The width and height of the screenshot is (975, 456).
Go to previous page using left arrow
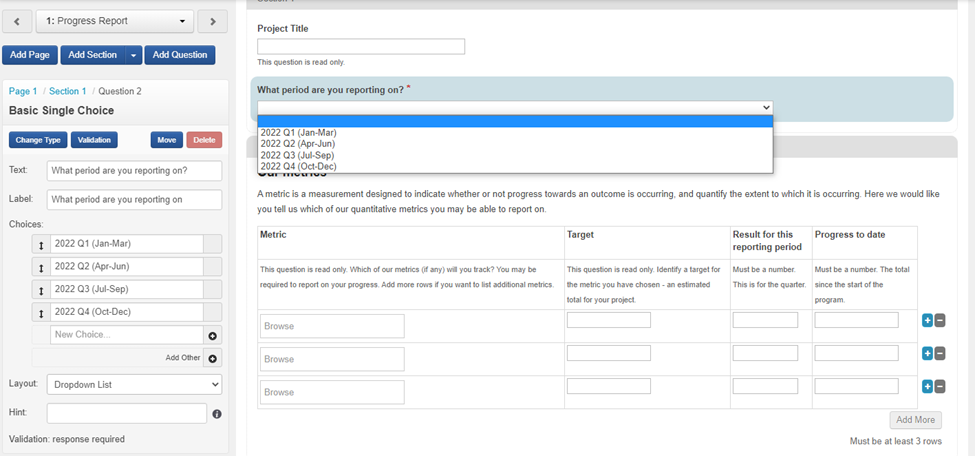tap(16, 21)
